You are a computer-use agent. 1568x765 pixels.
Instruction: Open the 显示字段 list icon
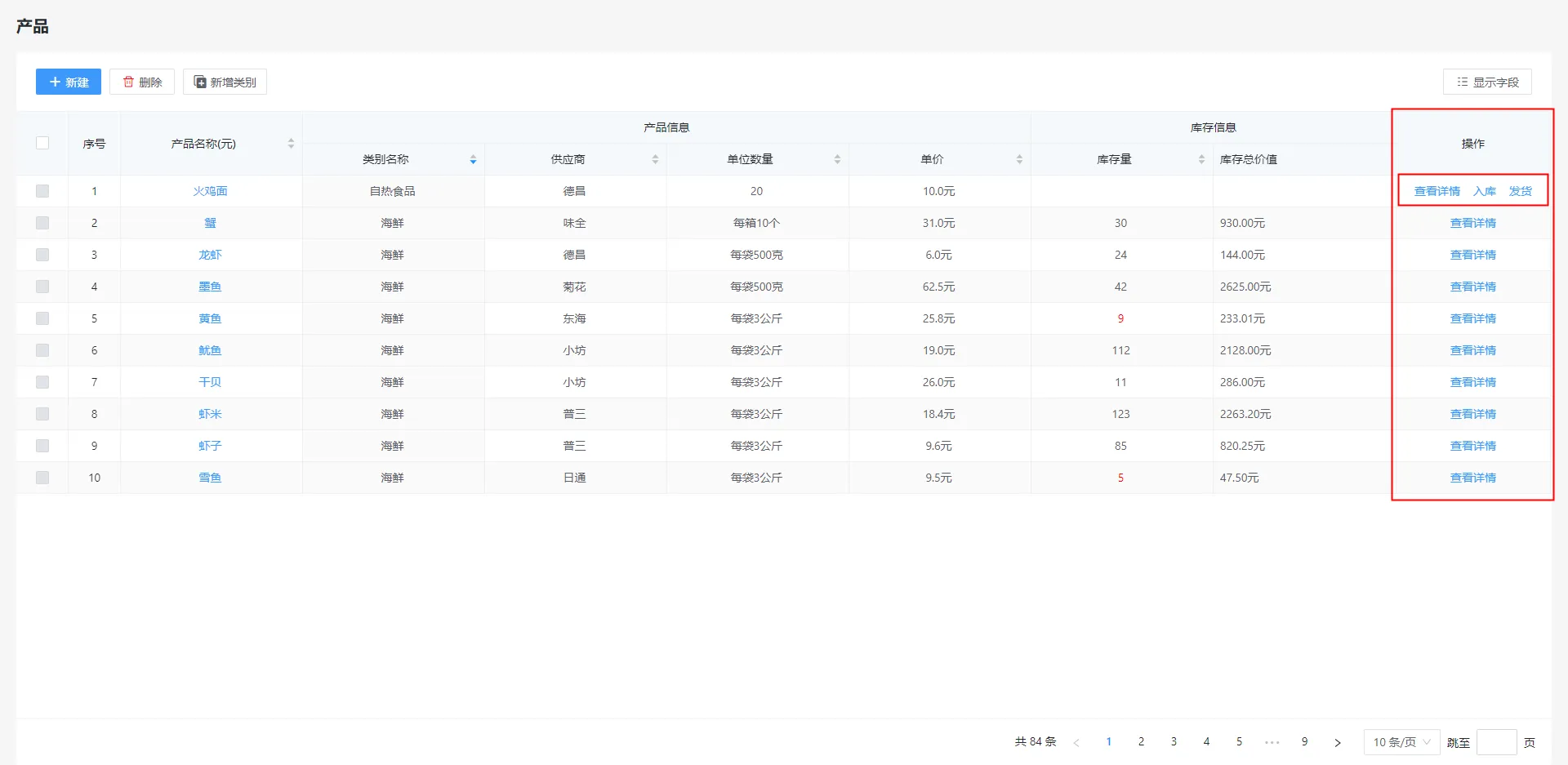click(1462, 82)
